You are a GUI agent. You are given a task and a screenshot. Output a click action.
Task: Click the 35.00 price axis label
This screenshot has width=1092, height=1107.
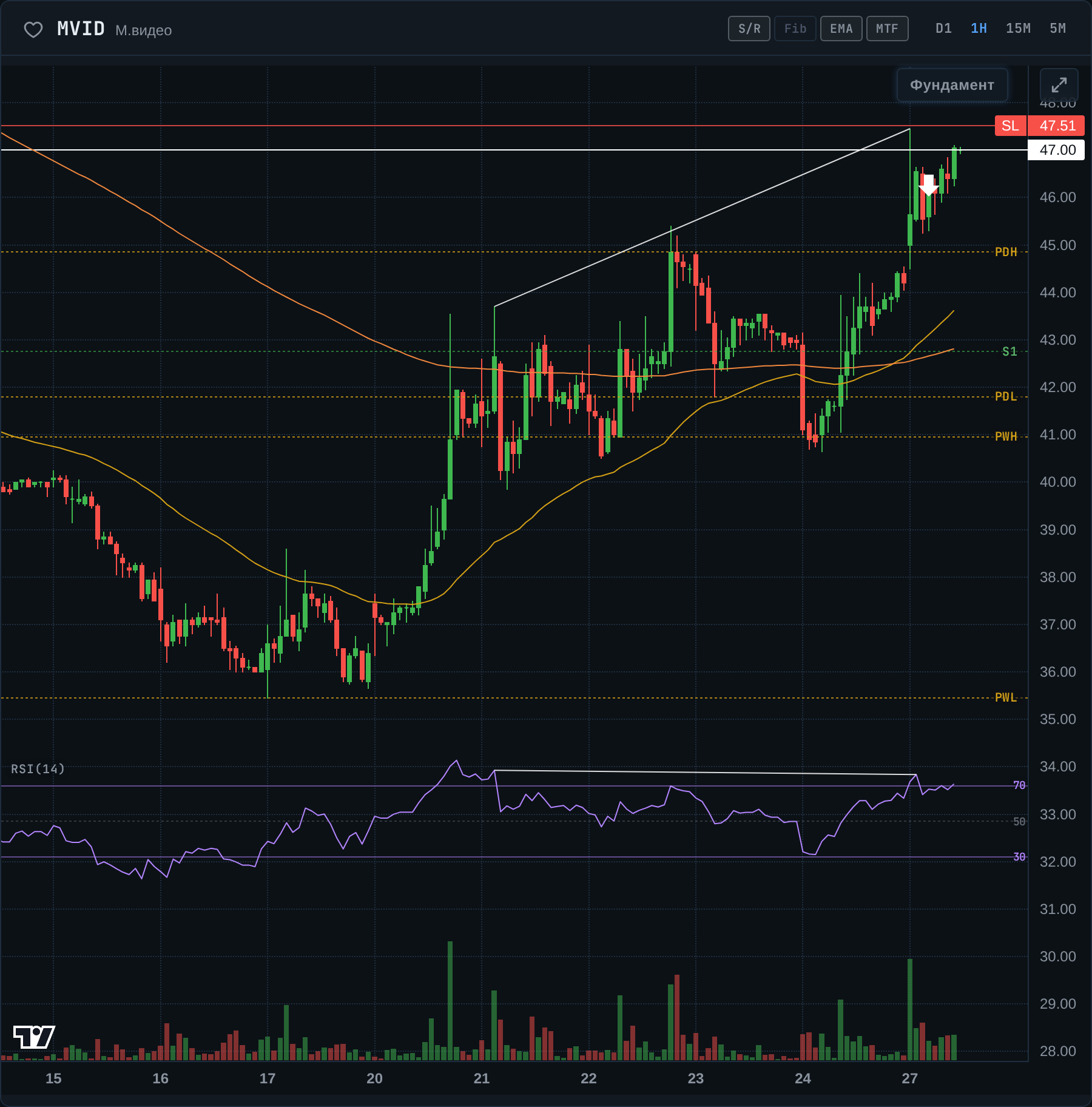tap(1057, 719)
